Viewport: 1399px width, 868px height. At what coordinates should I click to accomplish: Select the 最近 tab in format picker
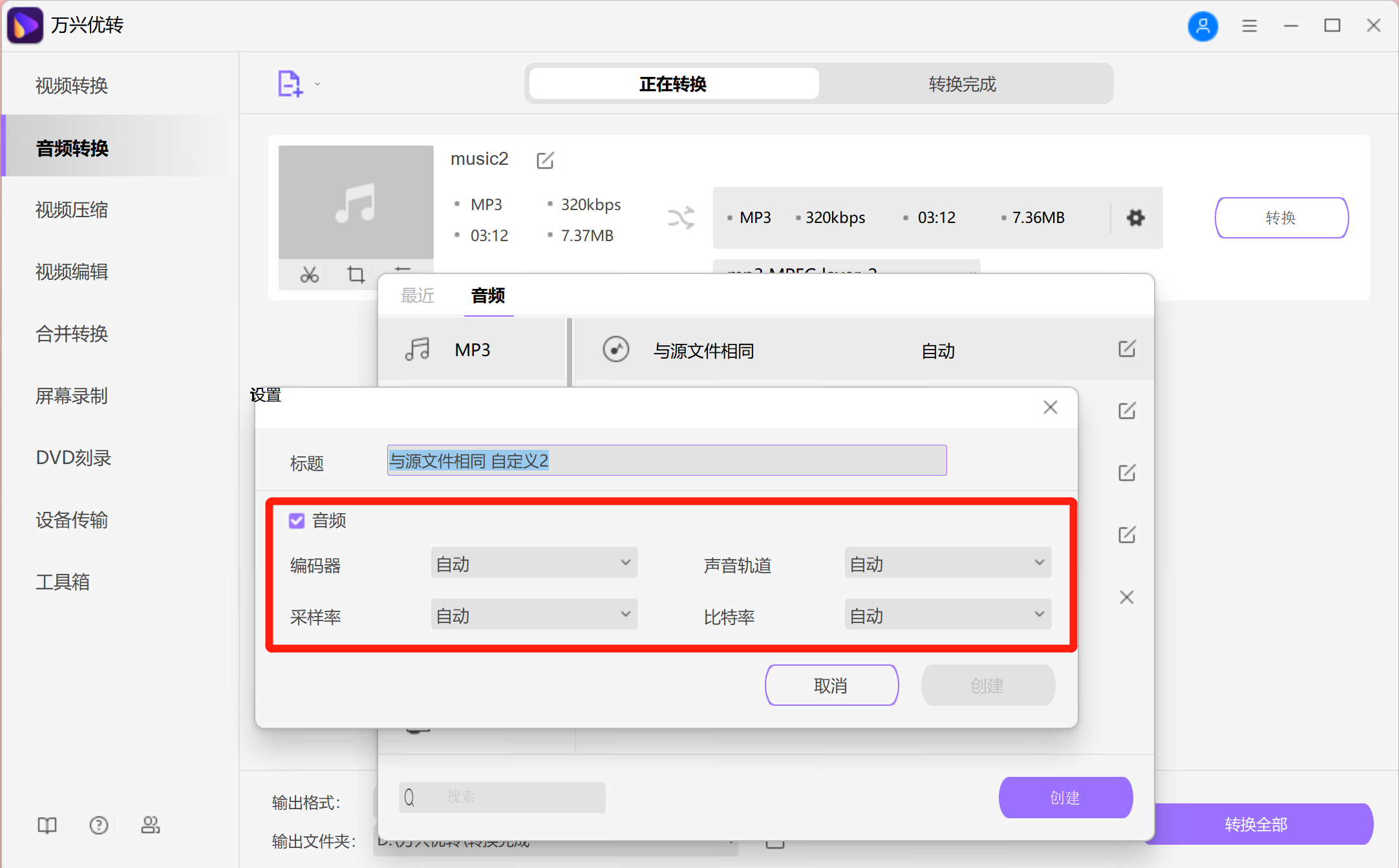[418, 295]
